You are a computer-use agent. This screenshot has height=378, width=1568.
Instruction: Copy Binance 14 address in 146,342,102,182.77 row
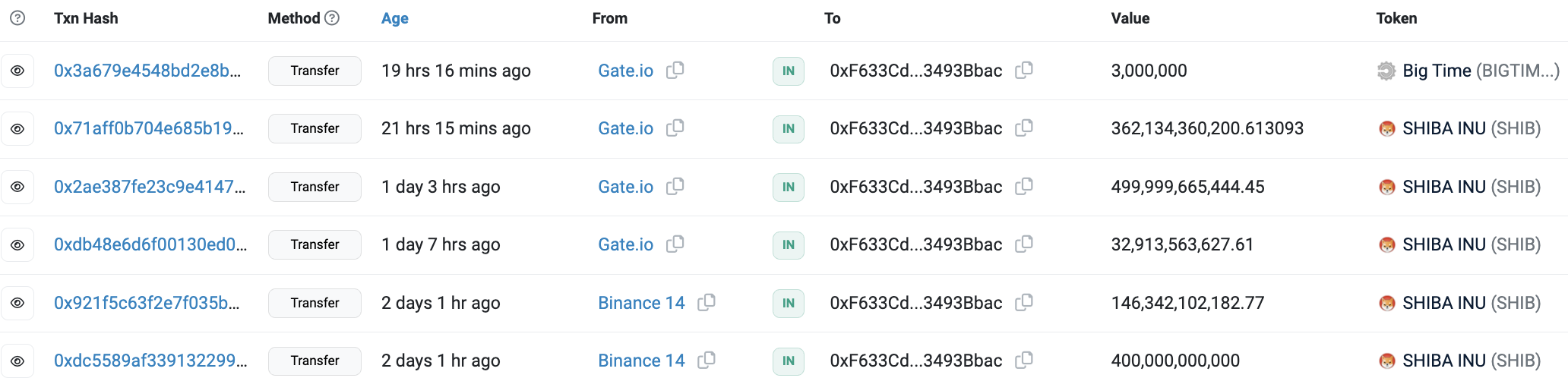[706, 303]
